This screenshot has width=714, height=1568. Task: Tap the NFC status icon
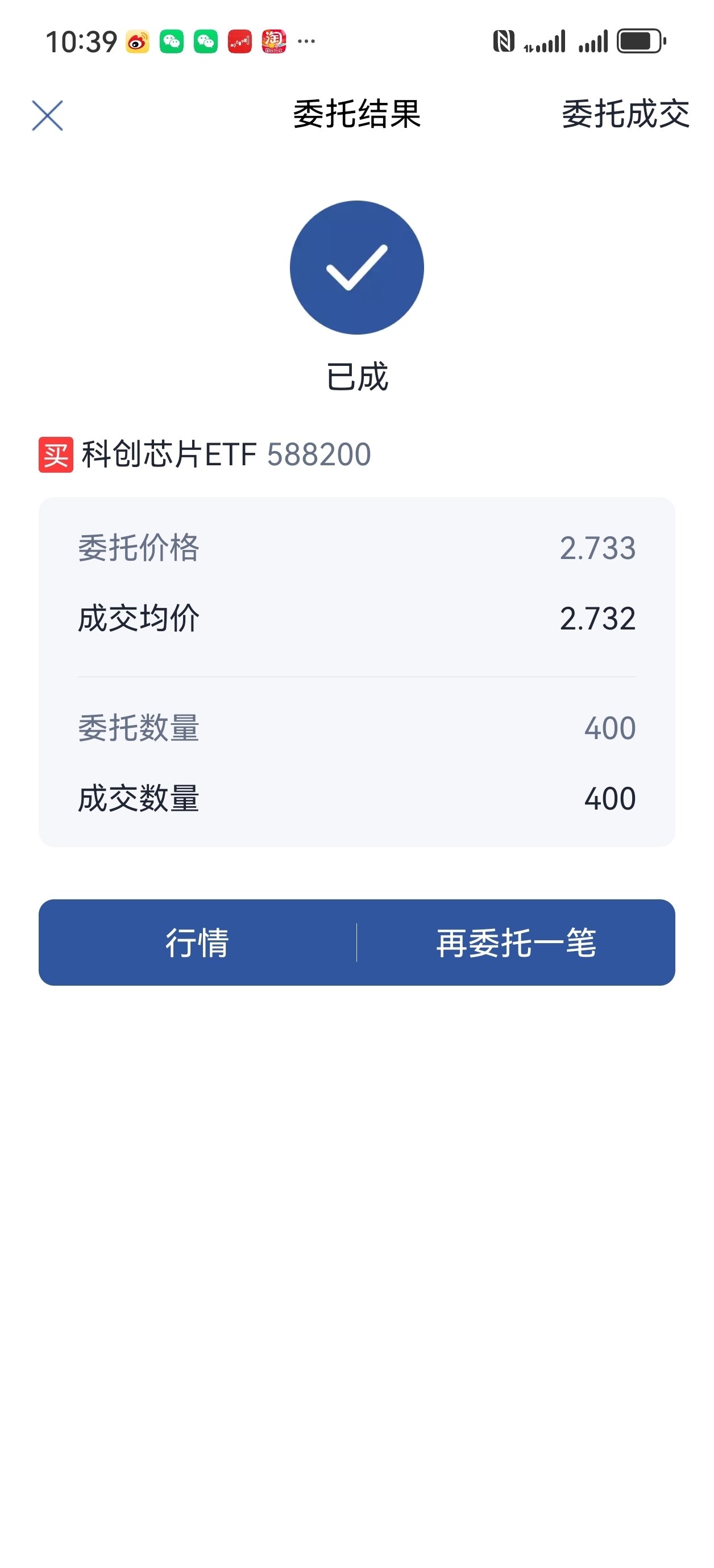503,41
